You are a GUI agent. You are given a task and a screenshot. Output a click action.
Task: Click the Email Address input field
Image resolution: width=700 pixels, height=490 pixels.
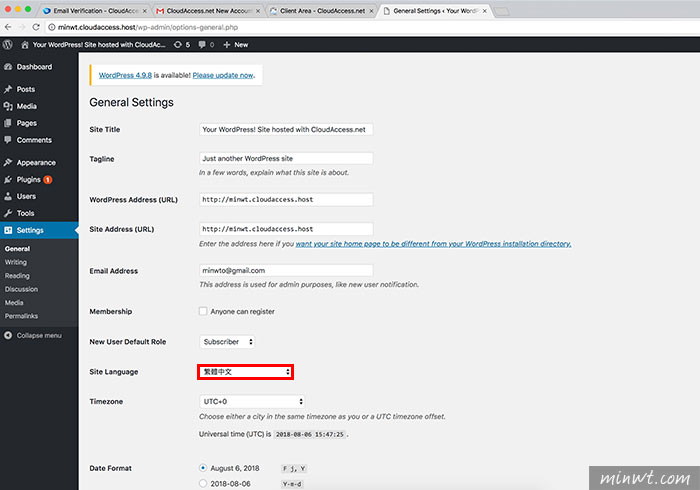click(x=286, y=270)
